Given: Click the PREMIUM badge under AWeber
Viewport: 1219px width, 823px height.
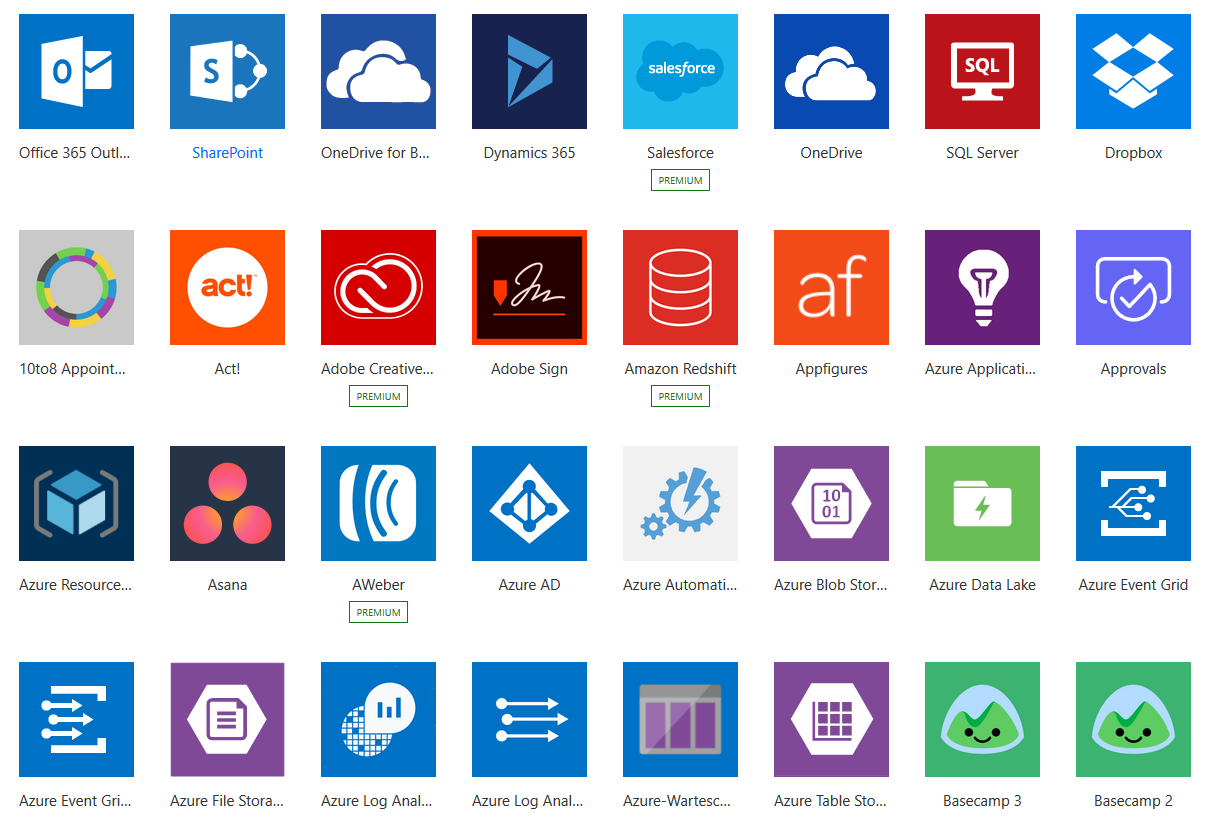Looking at the screenshot, I should [x=378, y=613].
